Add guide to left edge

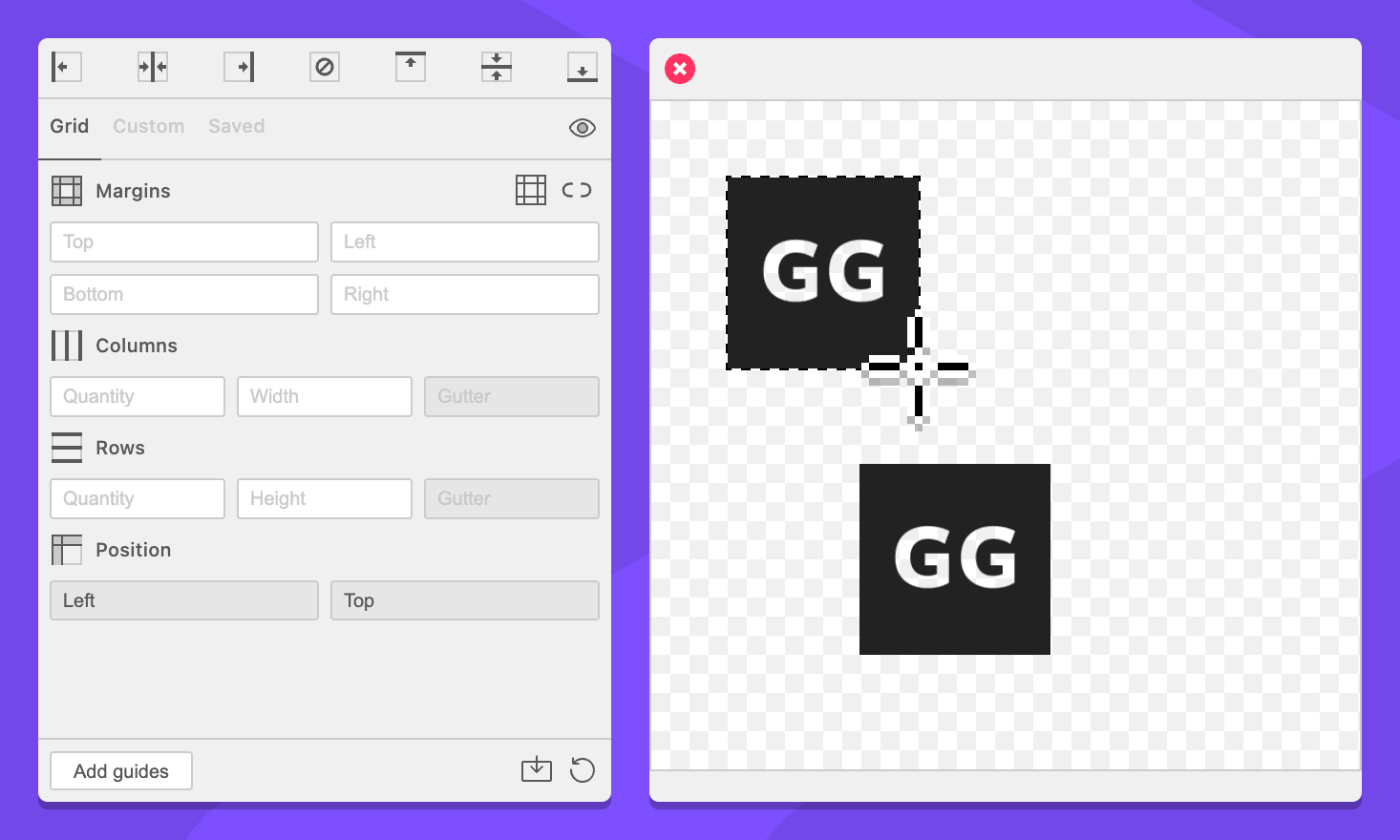point(66,67)
